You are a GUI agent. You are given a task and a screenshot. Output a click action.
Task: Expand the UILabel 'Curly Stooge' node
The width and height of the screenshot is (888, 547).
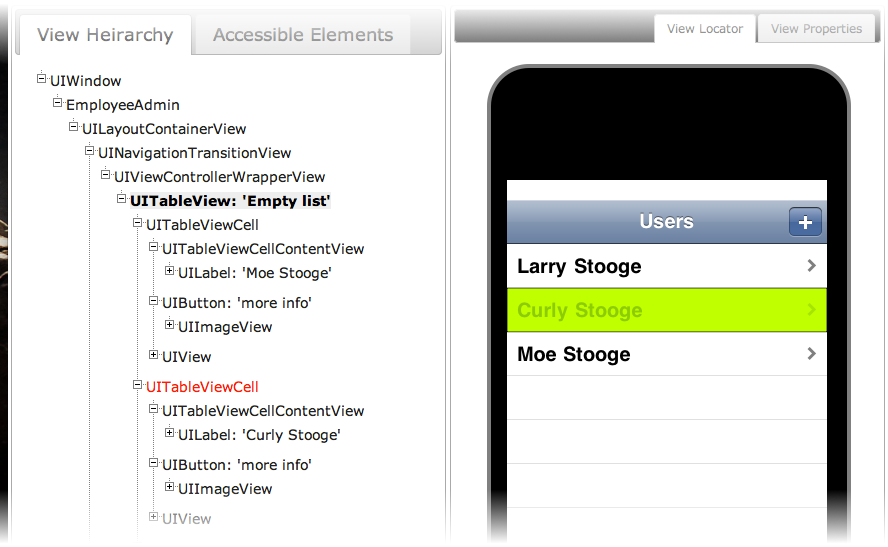(x=169, y=433)
